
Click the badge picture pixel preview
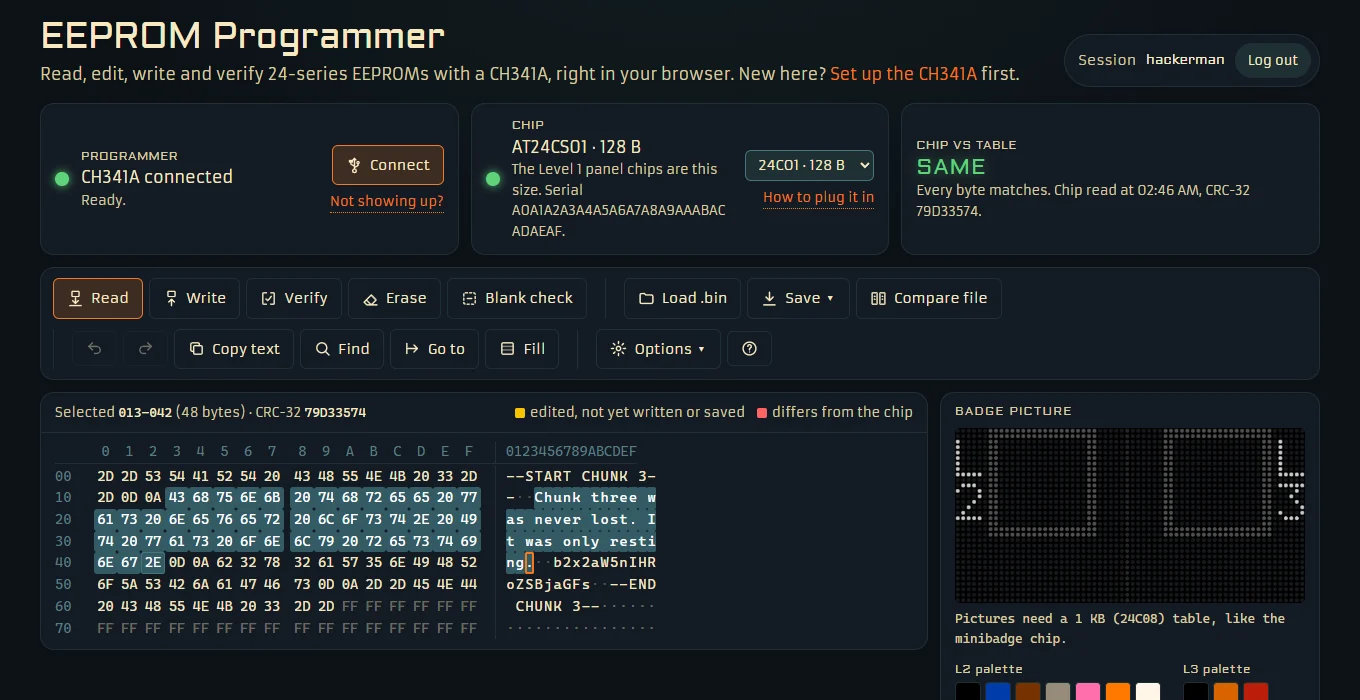tap(1130, 515)
